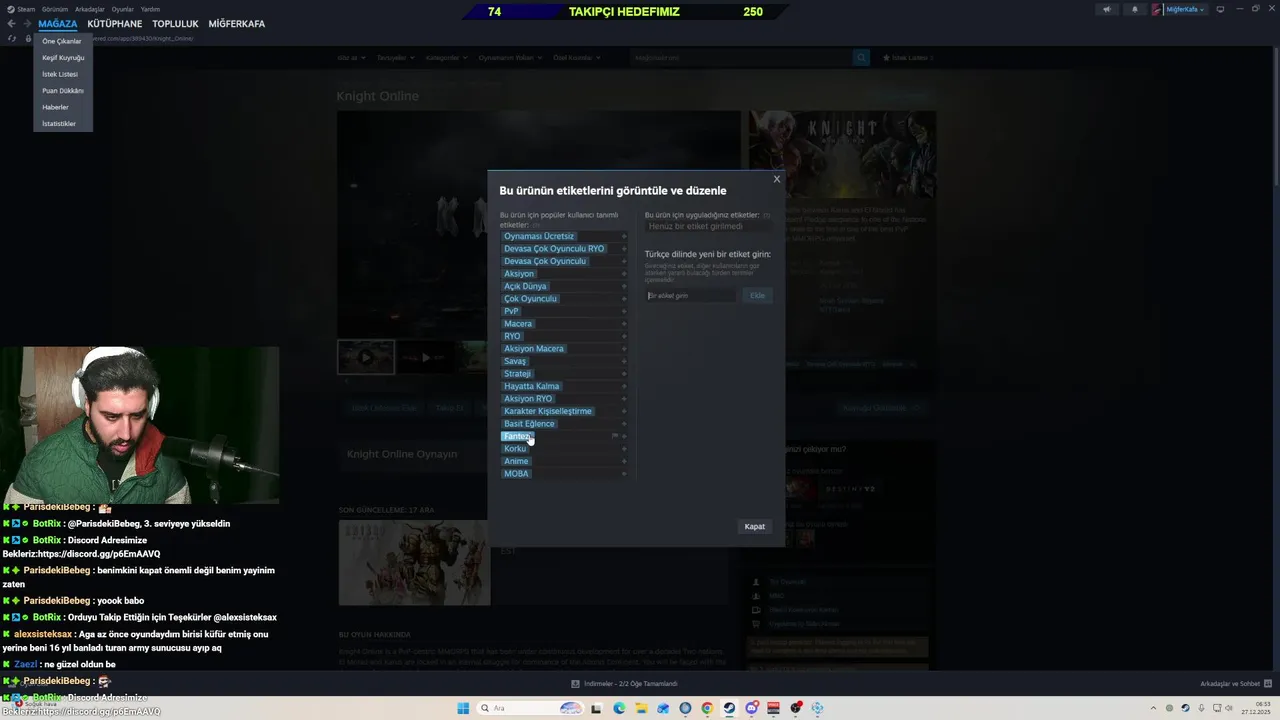Open downloads icon in Steam bottom bar
The image size is (1280, 720).
point(575,684)
